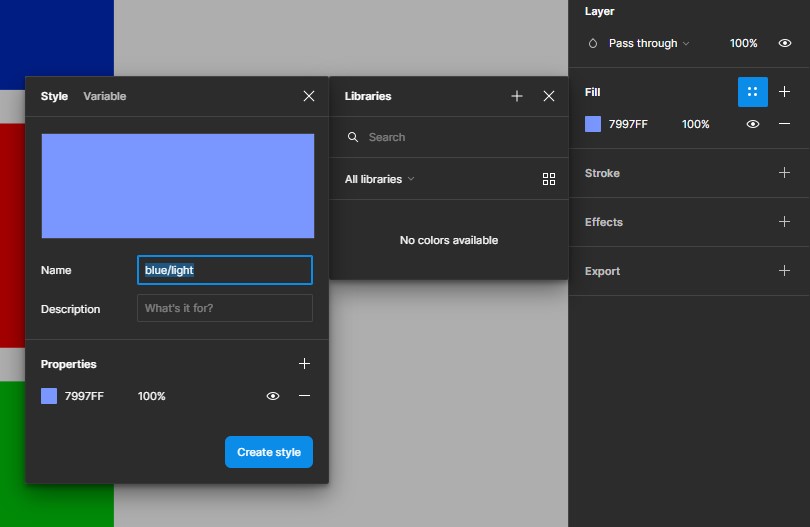Select the Style tab
This screenshot has height=527, width=810.
point(54,96)
